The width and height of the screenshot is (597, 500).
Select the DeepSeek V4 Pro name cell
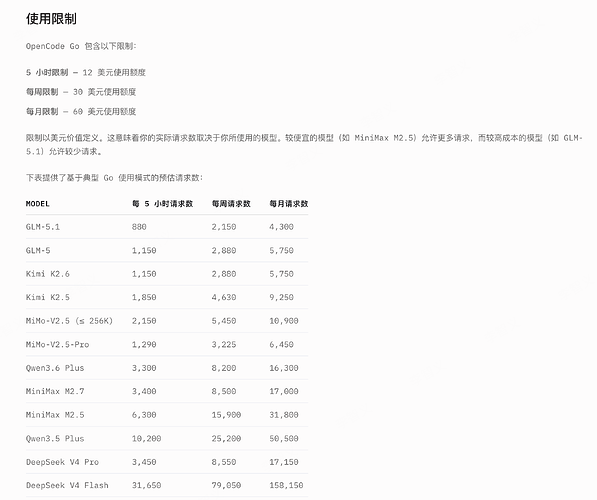coord(62,462)
